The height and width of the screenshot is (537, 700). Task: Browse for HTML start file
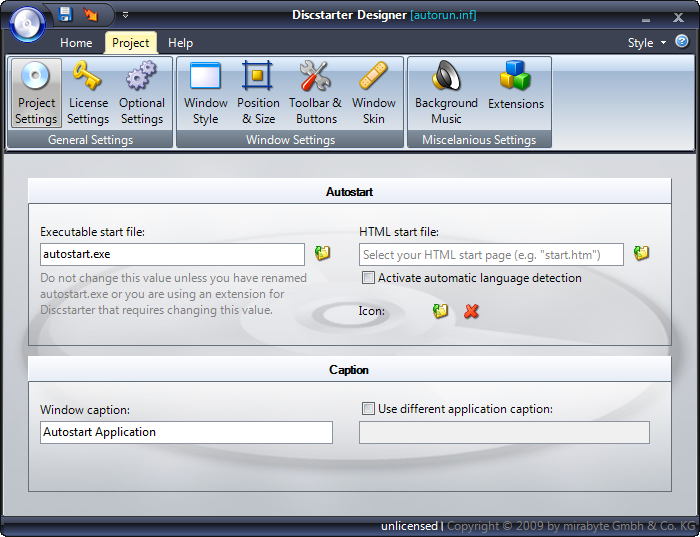pos(642,253)
